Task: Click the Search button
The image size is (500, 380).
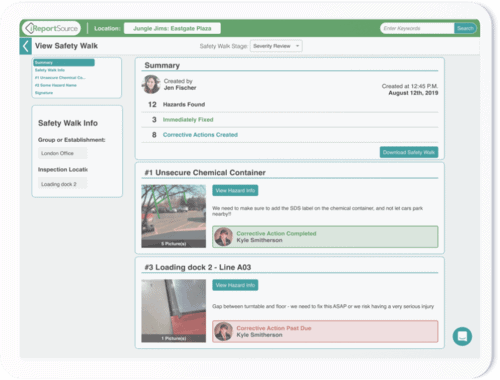Action: point(465,28)
